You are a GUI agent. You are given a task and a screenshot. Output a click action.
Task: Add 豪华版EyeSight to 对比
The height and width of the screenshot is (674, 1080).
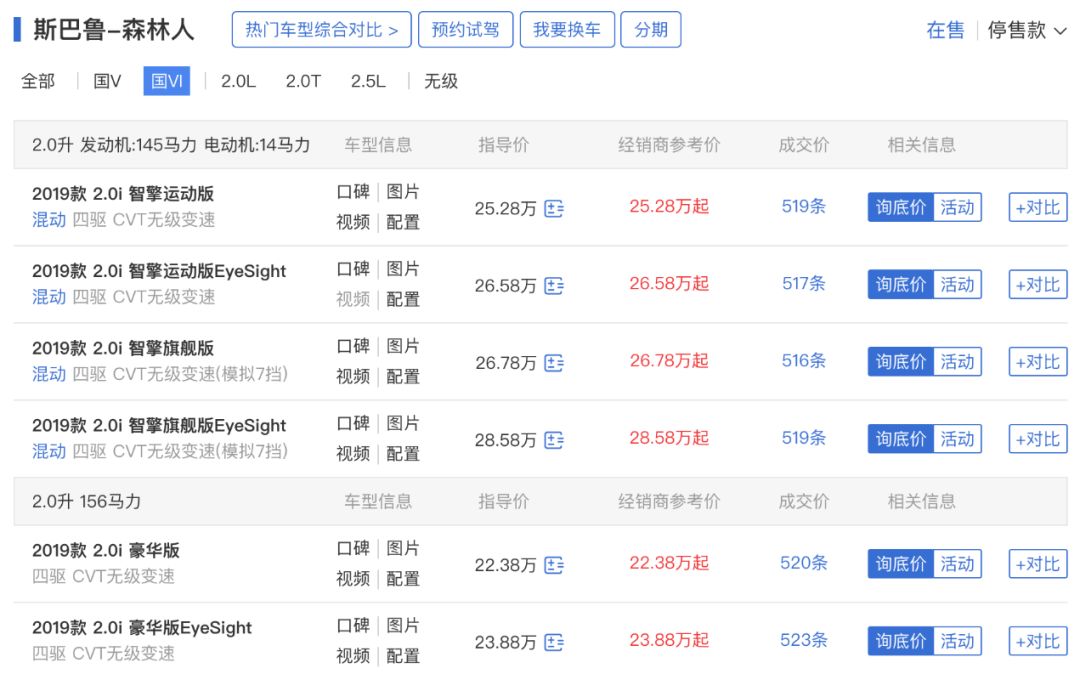click(1038, 641)
